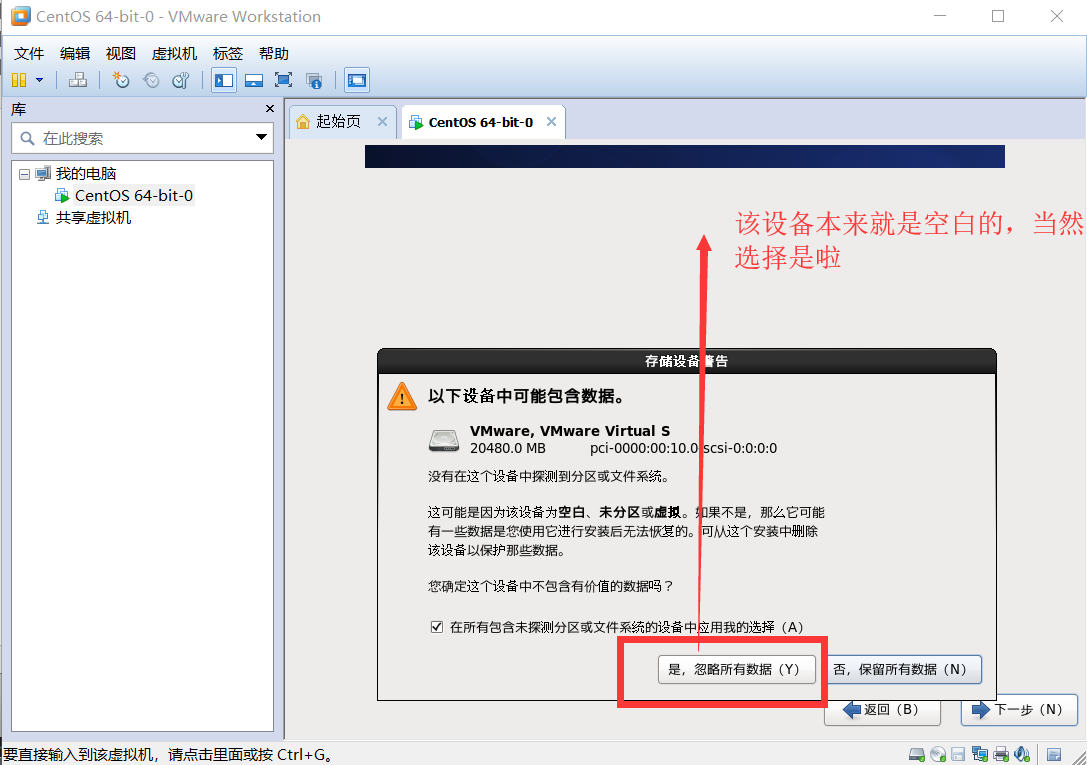Image resolution: width=1087 pixels, height=765 pixels.
Task: Open the 标签 menu
Action: [x=228, y=53]
